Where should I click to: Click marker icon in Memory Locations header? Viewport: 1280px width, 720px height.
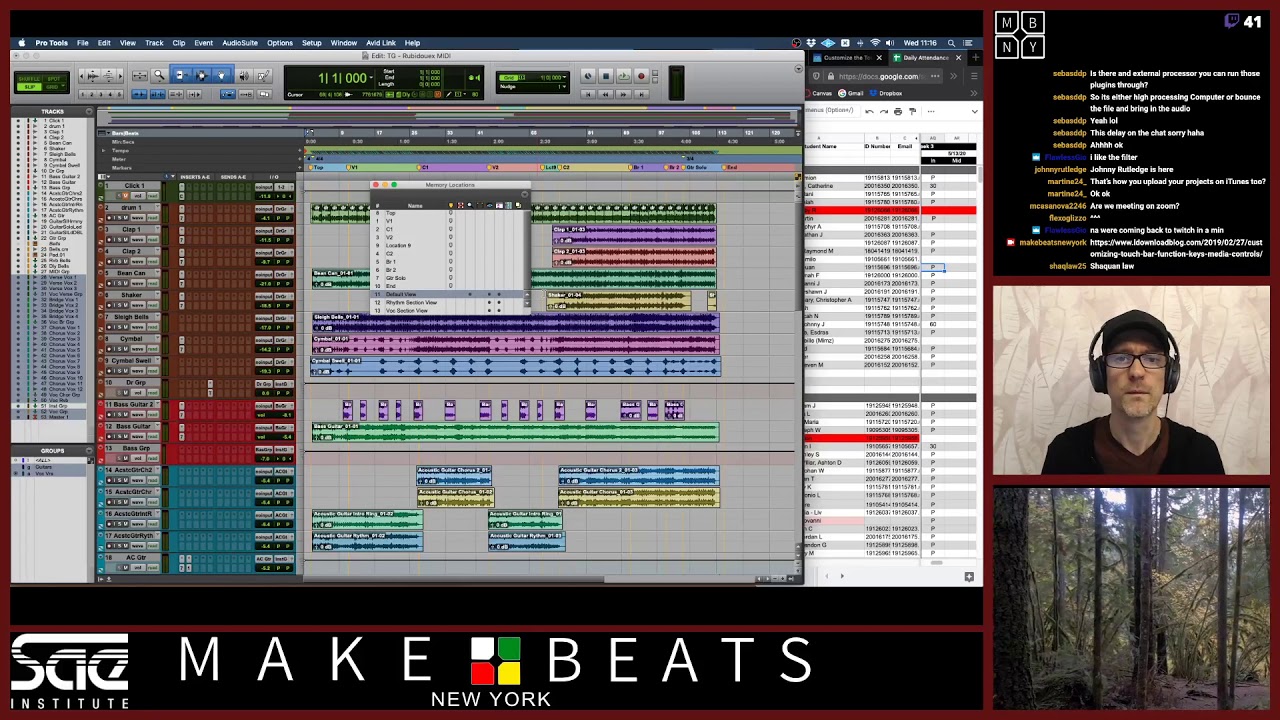451,205
